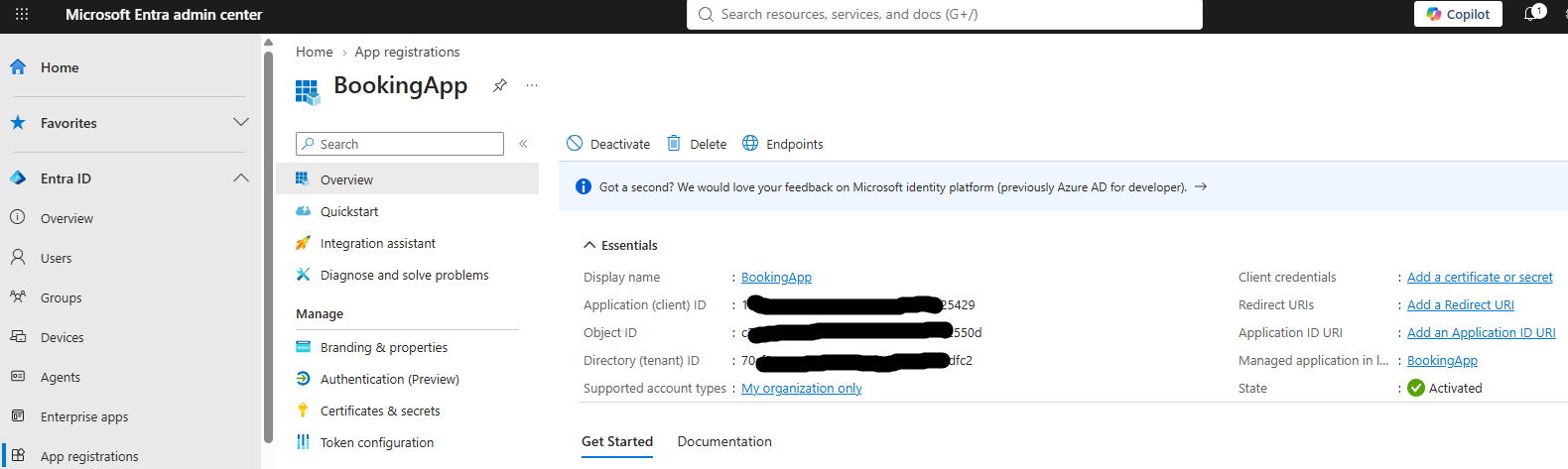The height and width of the screenshot is (469, 1568).
Task: Click the resource menu Search field
Action: tap(400, 144)
